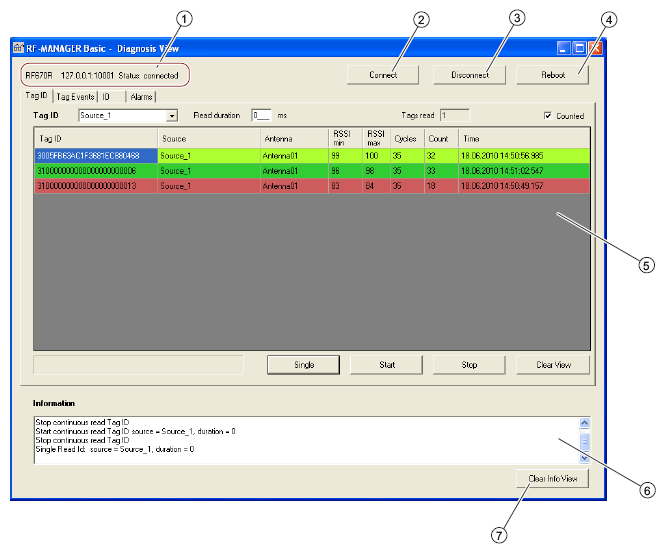Click log line 'Single Read Id: source = Source_1'
The width and height of the screenshot is (666, 546).
(x=115, y=450)
